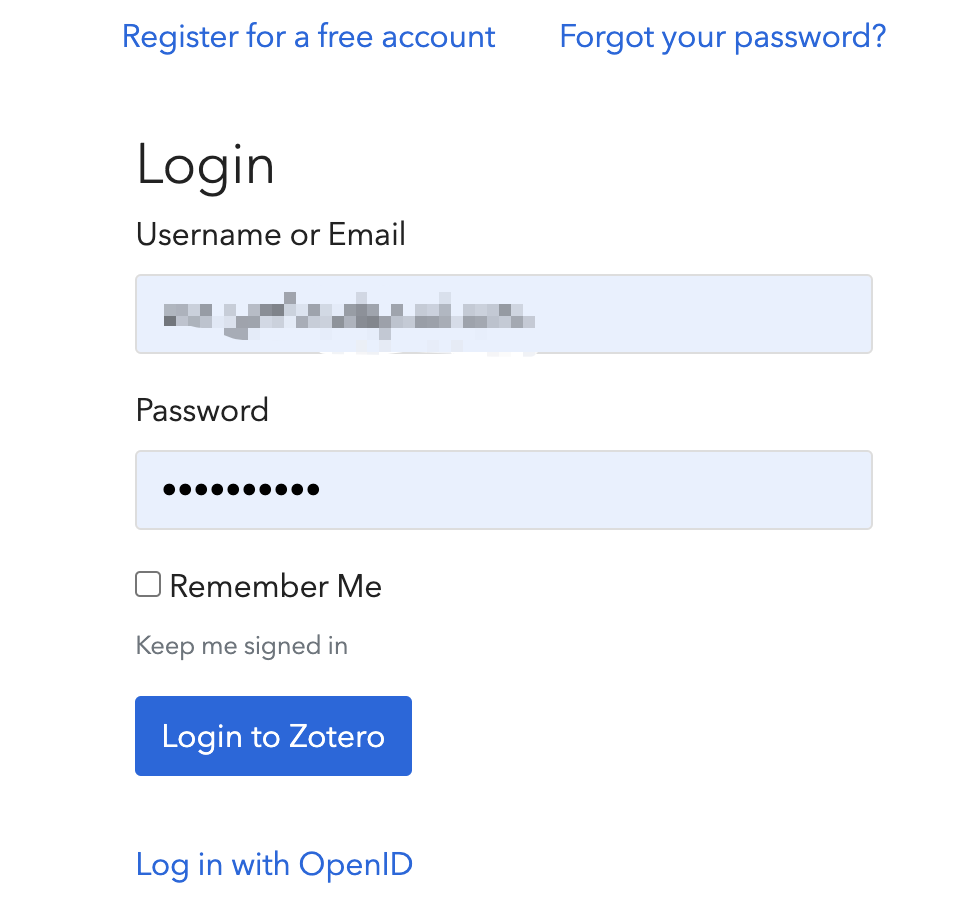Click the Username or Email field label
956x912 pixels.
(270, 234)
